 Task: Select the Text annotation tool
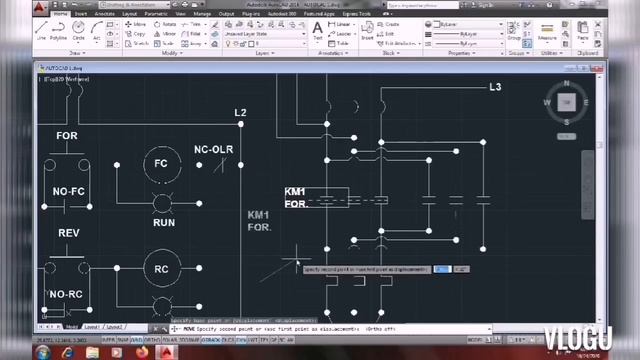317,31
